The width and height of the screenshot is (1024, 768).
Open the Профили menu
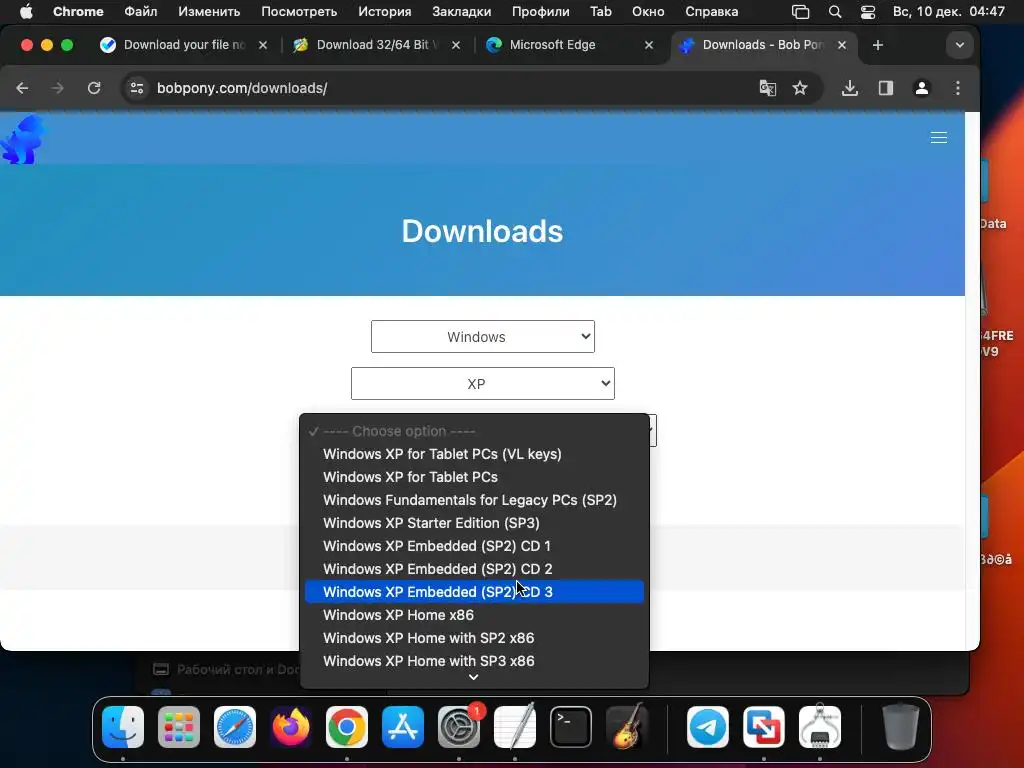click(541, 12)
